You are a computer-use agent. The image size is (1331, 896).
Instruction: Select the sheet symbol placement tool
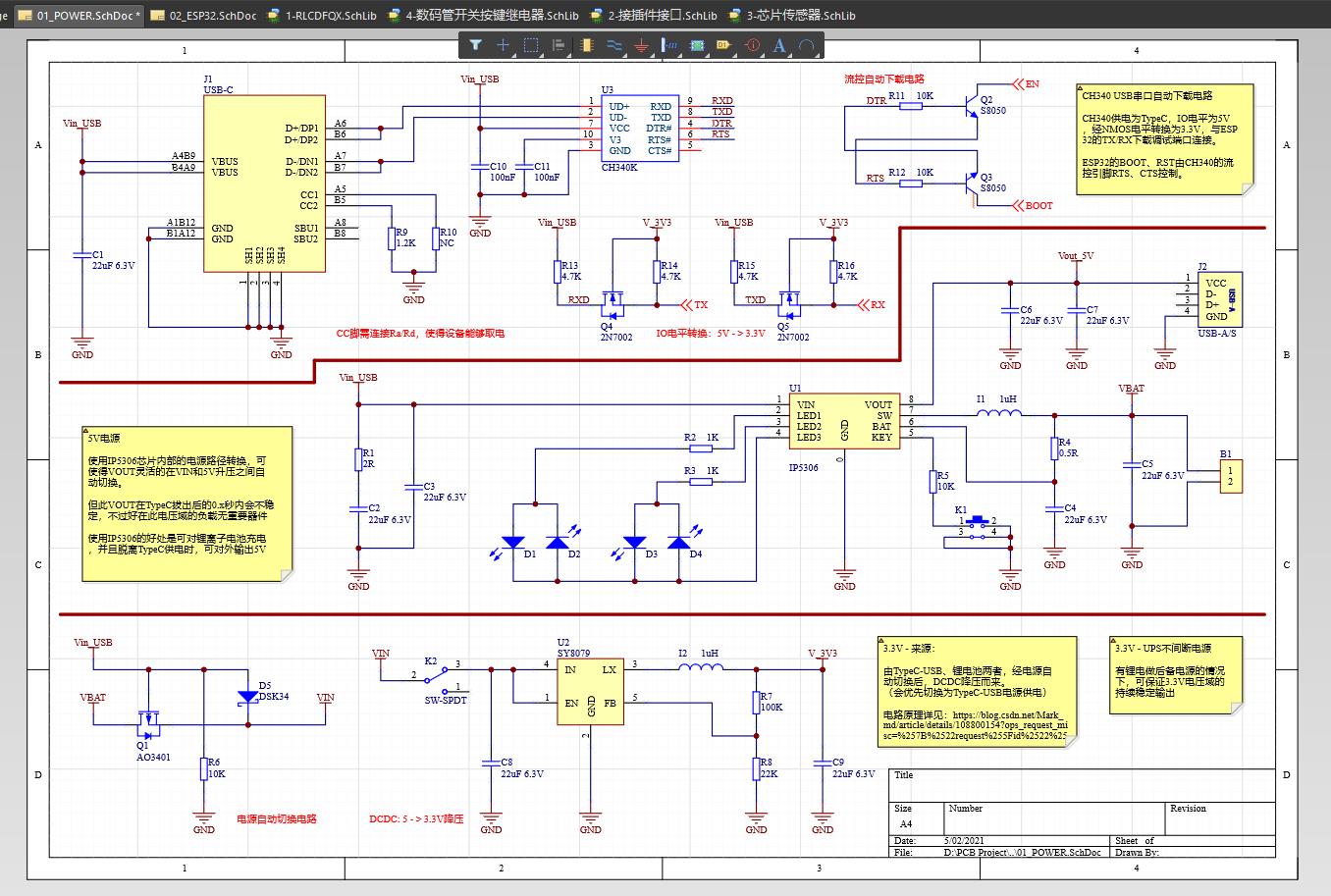[698, 45]
